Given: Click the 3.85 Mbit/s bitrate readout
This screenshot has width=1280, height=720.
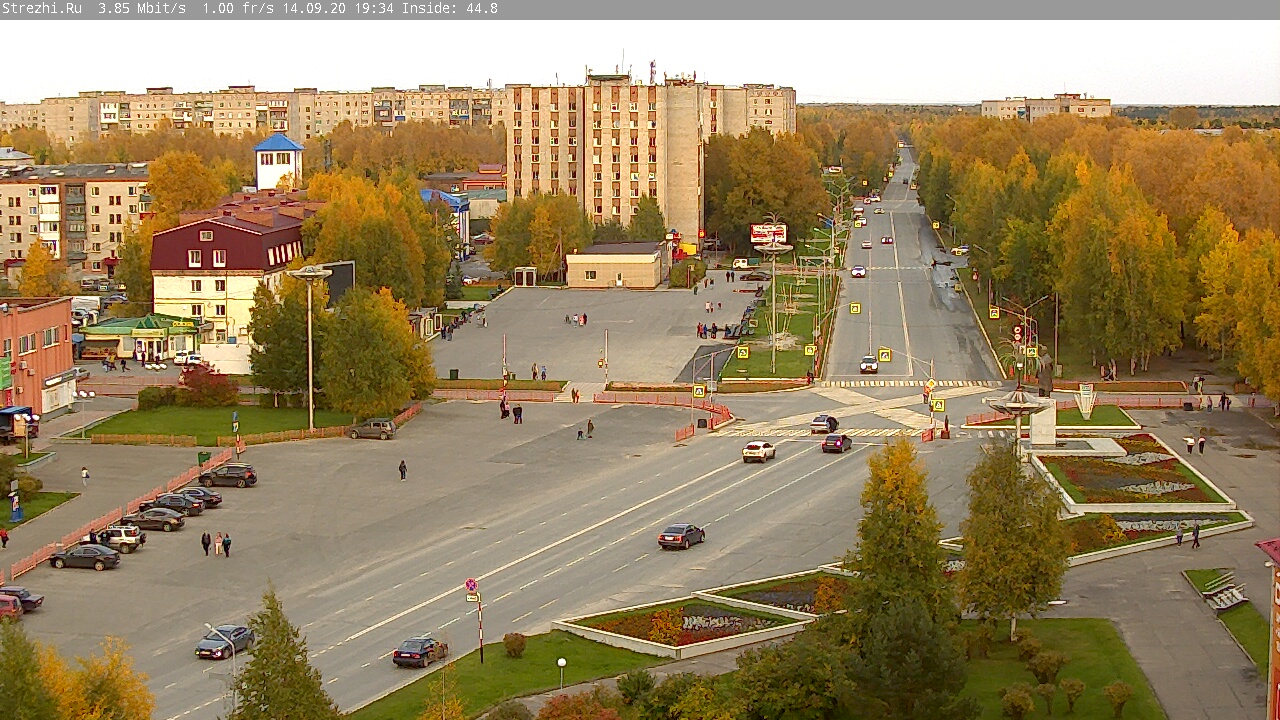Looking at the screenshot, I should (142, 9).
